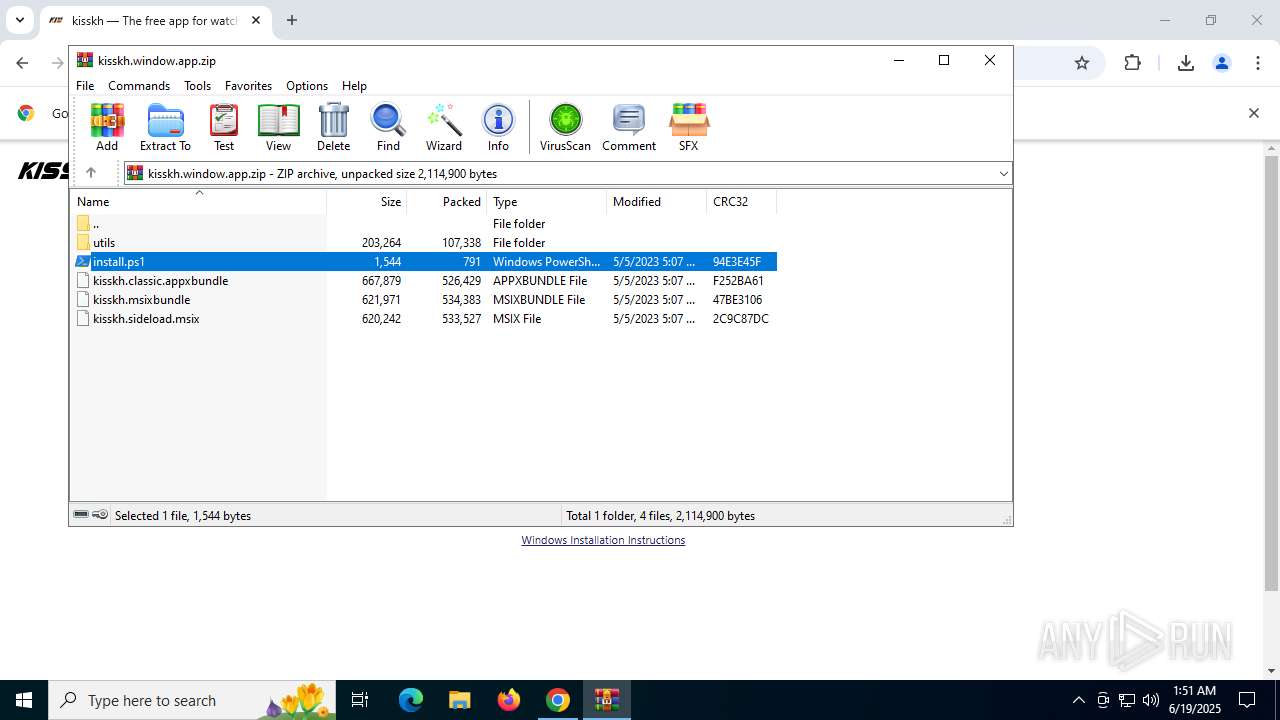This screenshot has height=720, width=1280.
Task: Sort by Name column header
Action: click(x=198, y=202)
